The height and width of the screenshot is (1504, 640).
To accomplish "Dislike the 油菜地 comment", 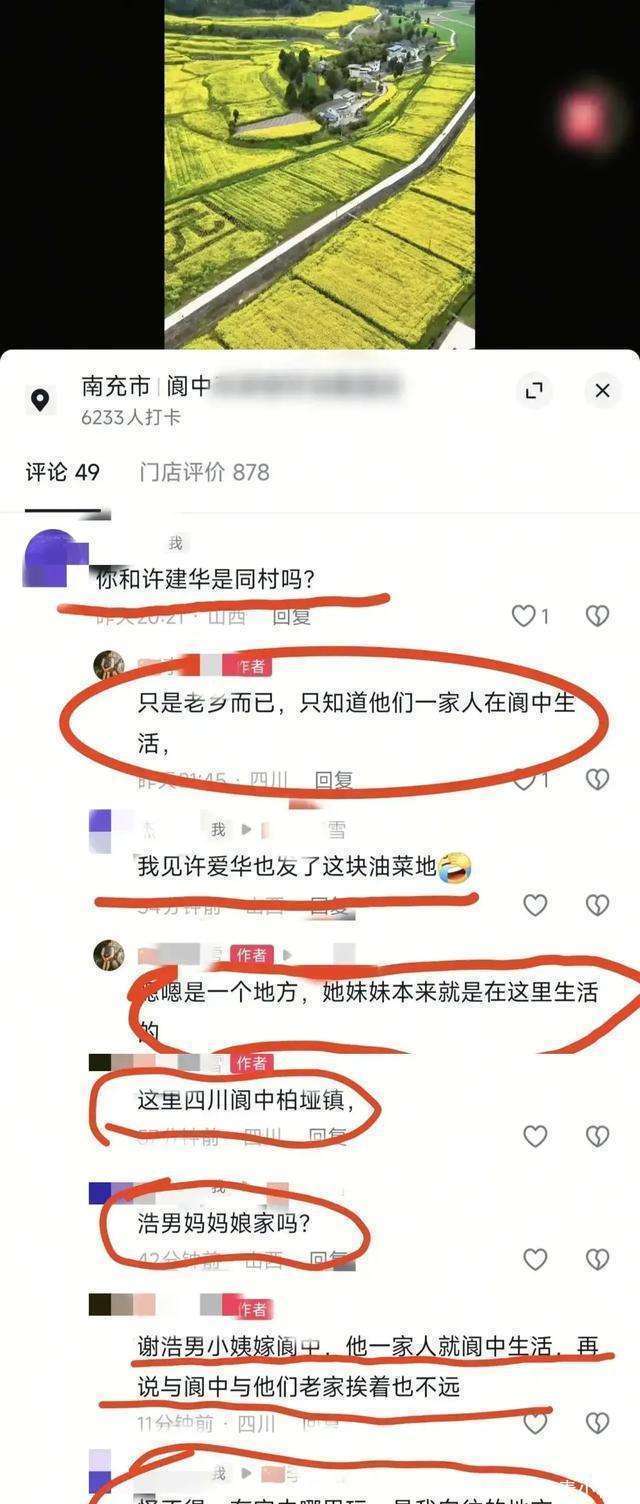I will (597, 905).
